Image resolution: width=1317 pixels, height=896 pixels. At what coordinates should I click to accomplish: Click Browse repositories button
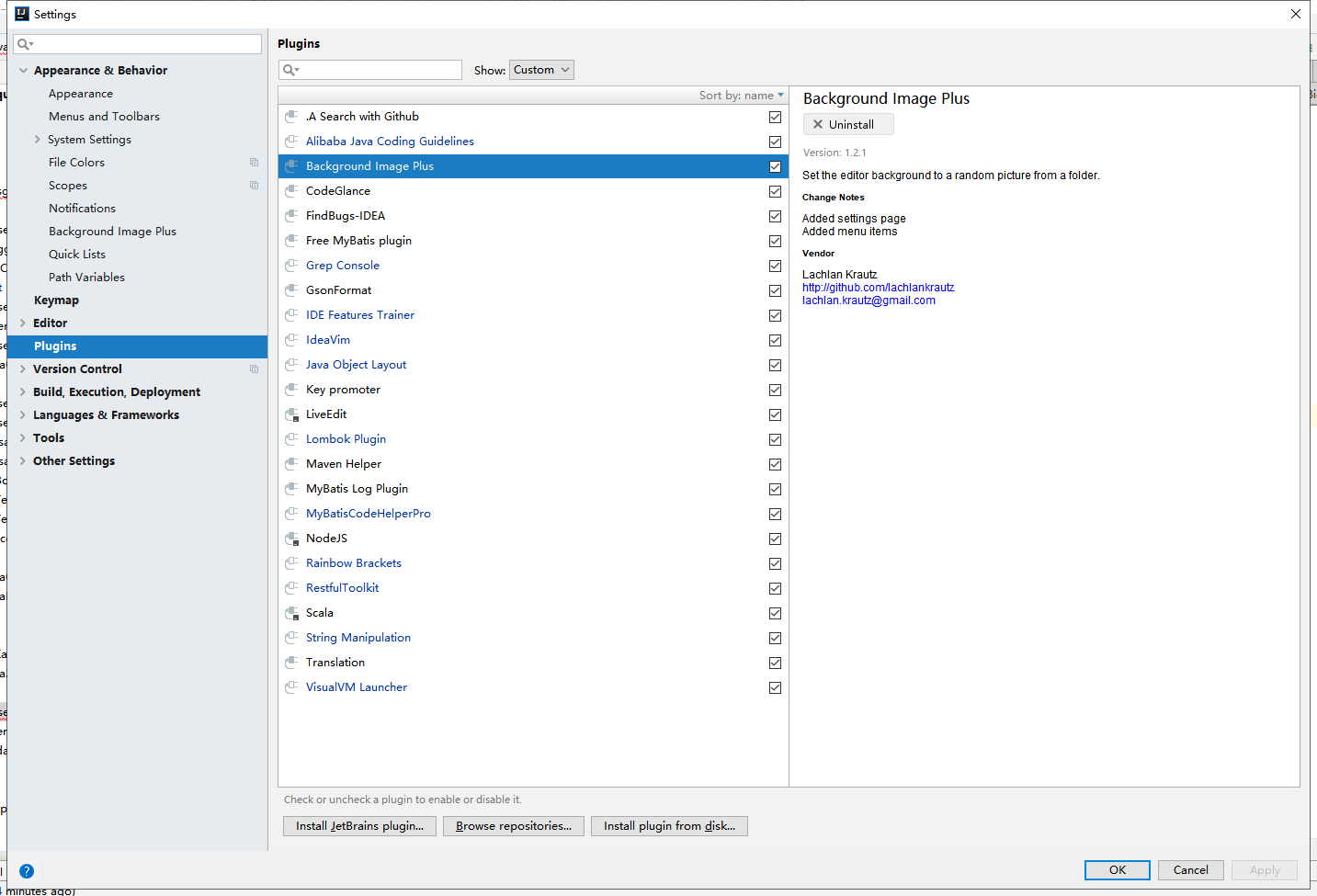click(x=514, y=826)
